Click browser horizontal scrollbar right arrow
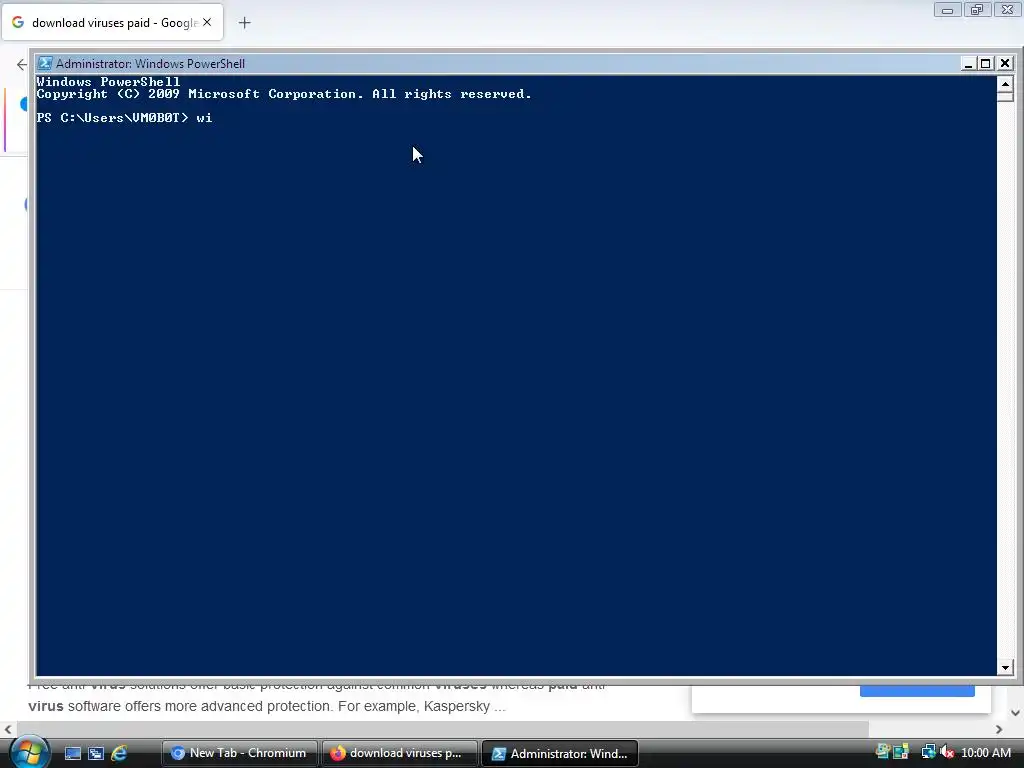The width and height of the screenshot is (1024, 768). click(999, 729)
